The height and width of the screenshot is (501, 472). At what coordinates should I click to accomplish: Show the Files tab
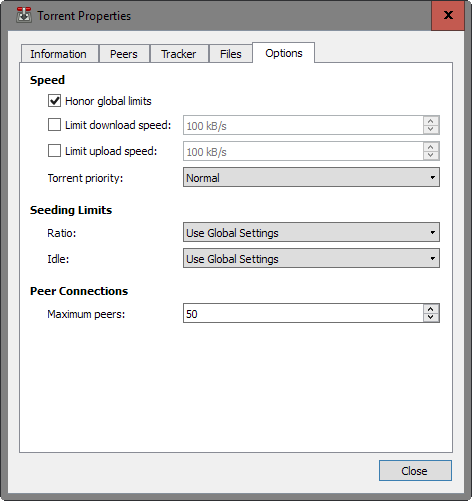[x=230, y=54]
